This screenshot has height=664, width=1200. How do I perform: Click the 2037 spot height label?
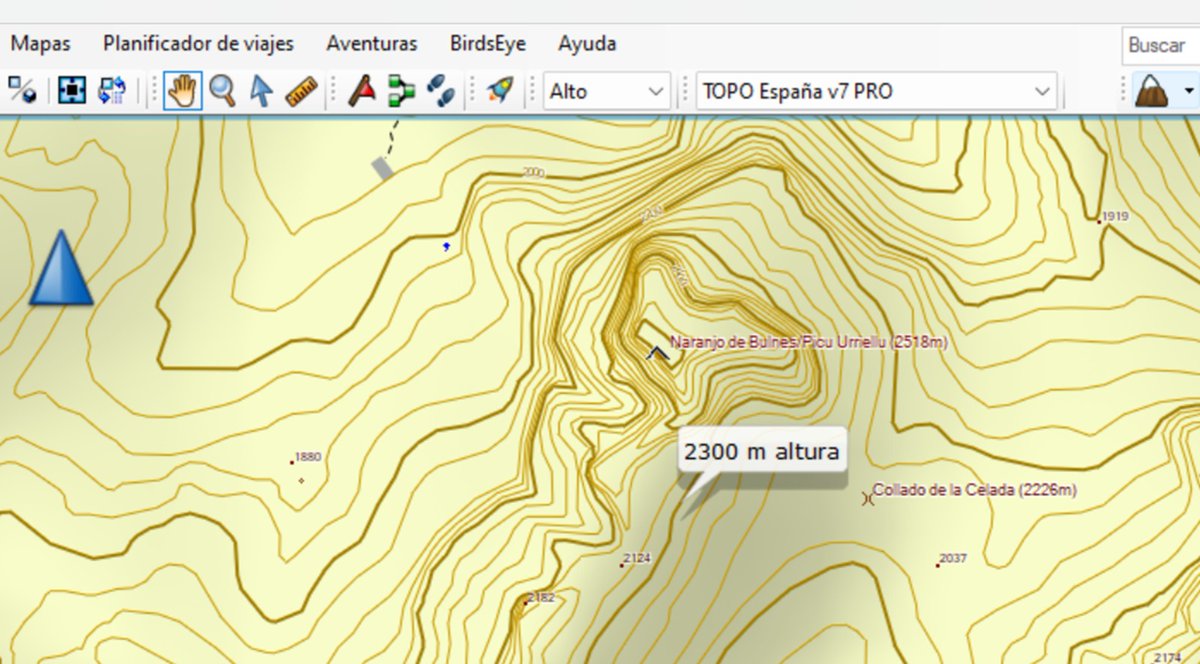pyautogui.click(x=953, y=558)
